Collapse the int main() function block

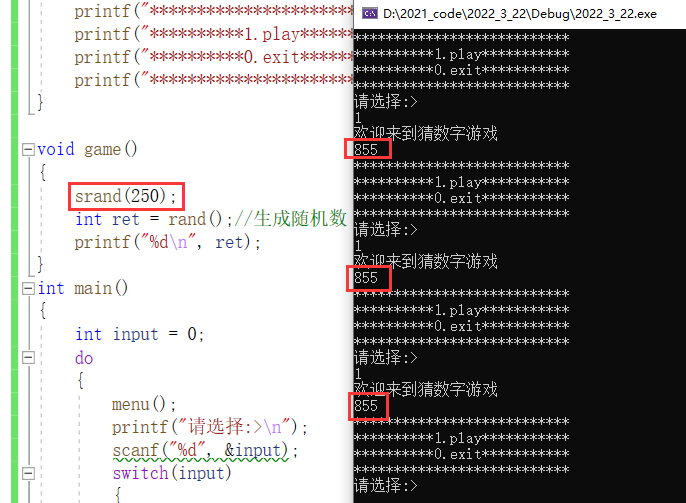[28, 288]
